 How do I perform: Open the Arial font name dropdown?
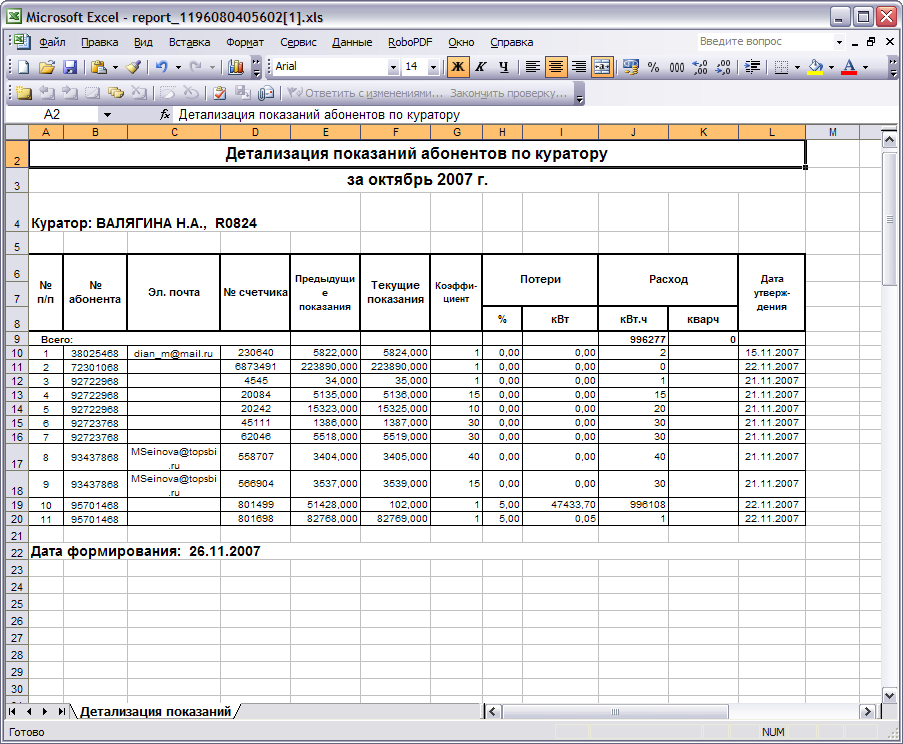(393, 67)
